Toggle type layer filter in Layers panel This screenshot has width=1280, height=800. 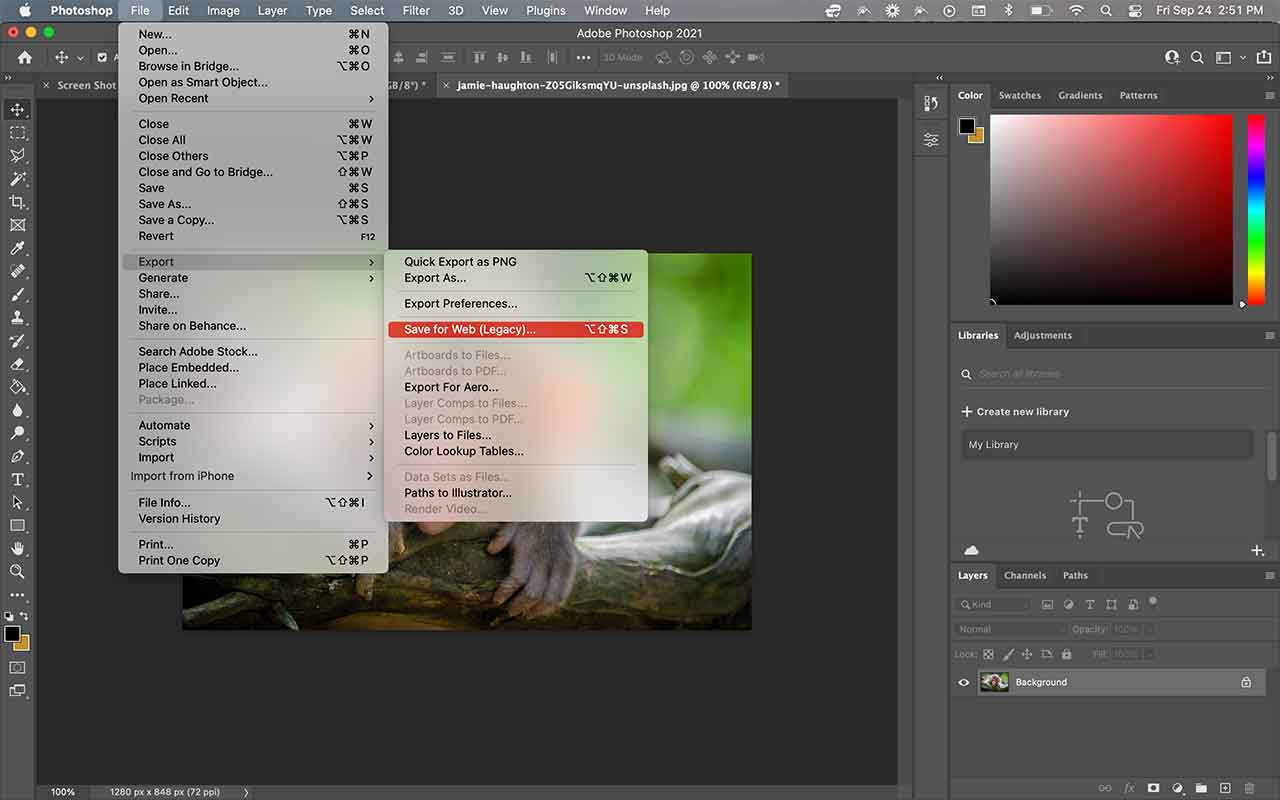(1089, 604)
